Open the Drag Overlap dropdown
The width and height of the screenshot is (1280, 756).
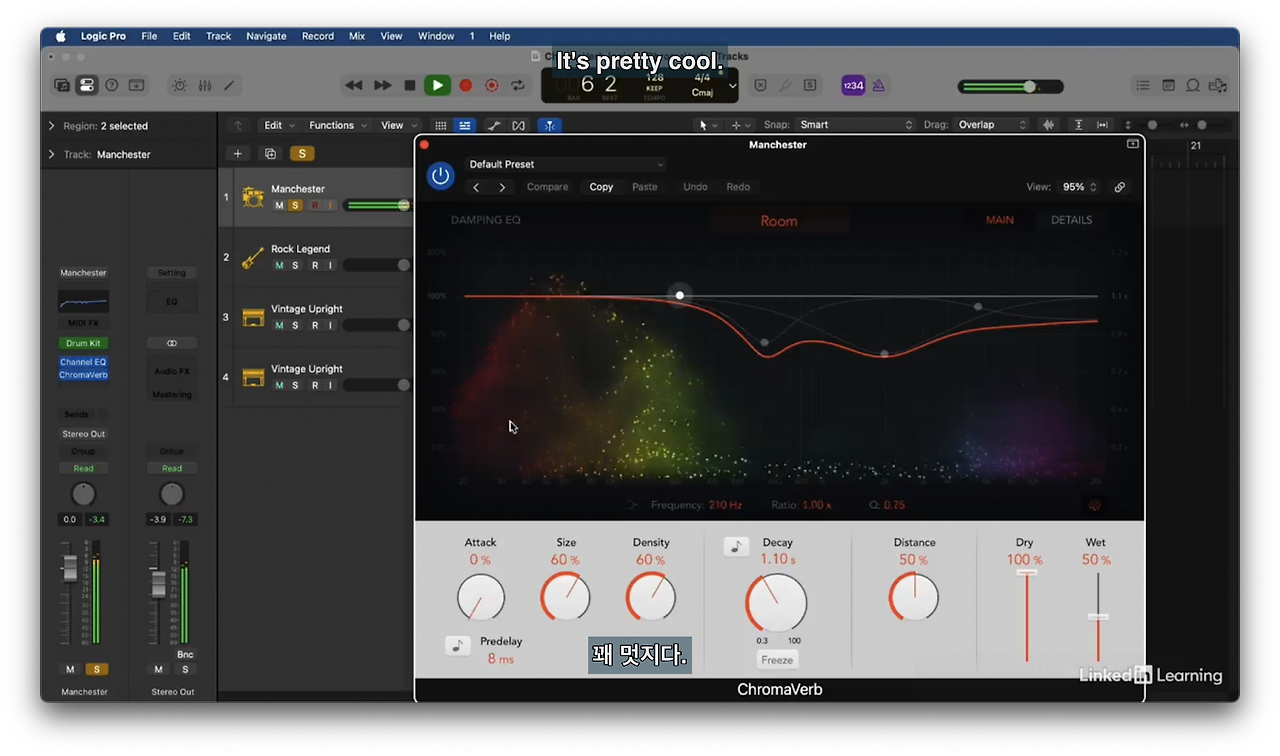[991, 125]
